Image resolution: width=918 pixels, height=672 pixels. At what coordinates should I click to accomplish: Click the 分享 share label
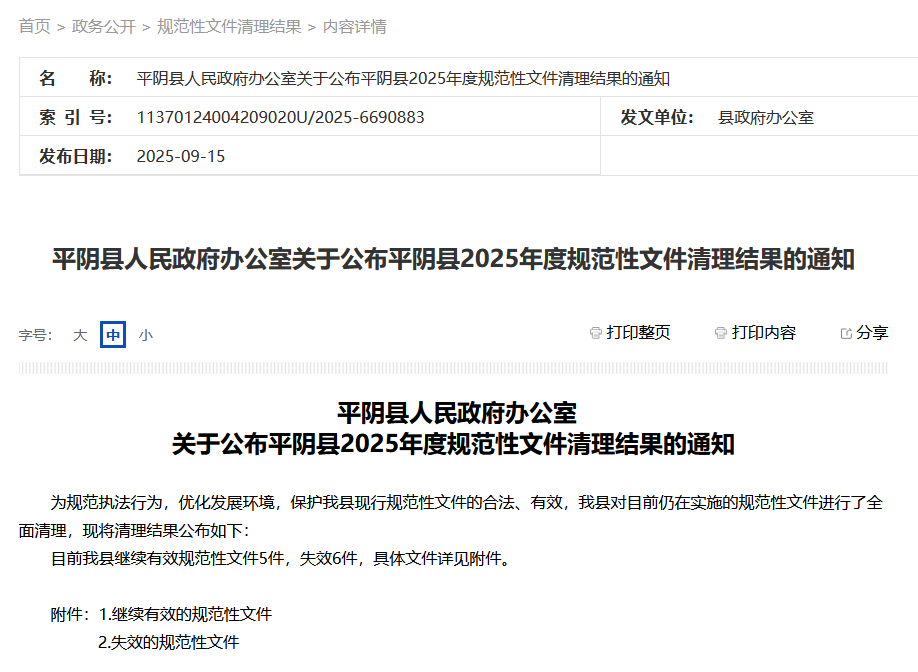(870, 332)
